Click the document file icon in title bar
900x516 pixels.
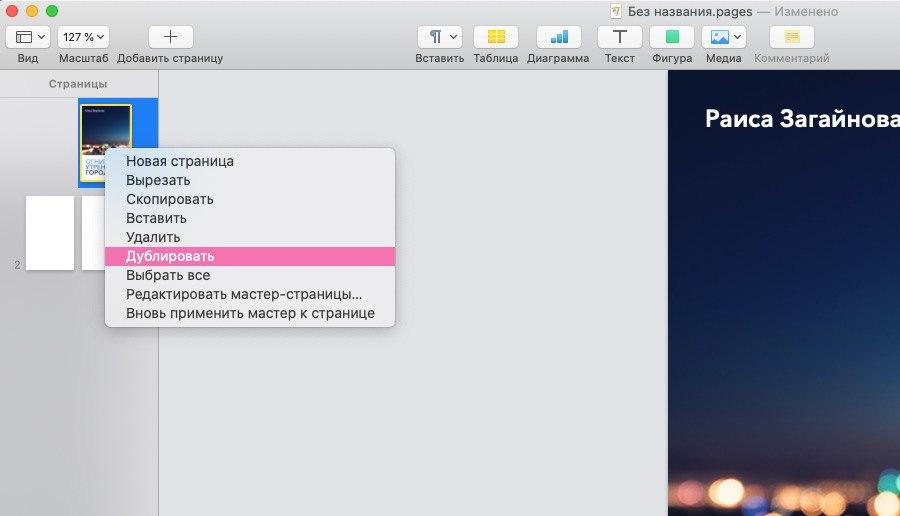616,12
